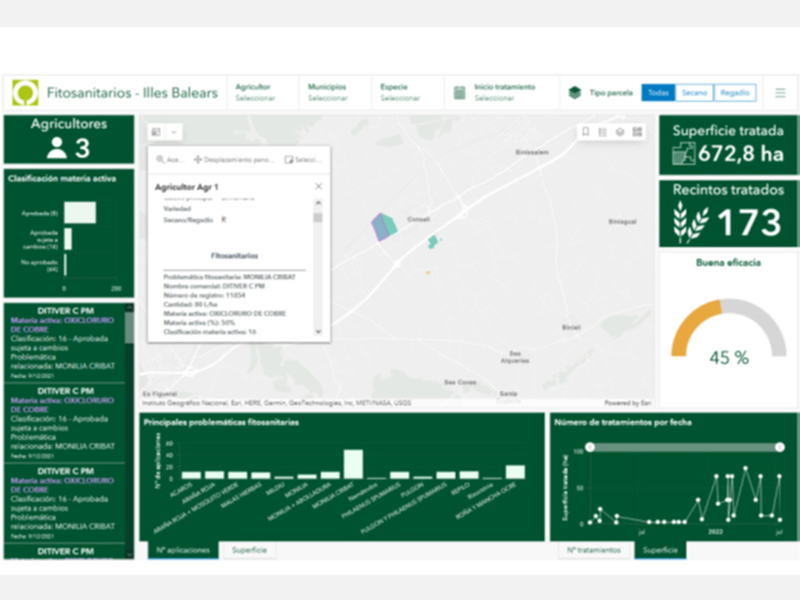Open the map layers icon
Viewport: 800px width, 600px height.
click(x=620, y=132)
